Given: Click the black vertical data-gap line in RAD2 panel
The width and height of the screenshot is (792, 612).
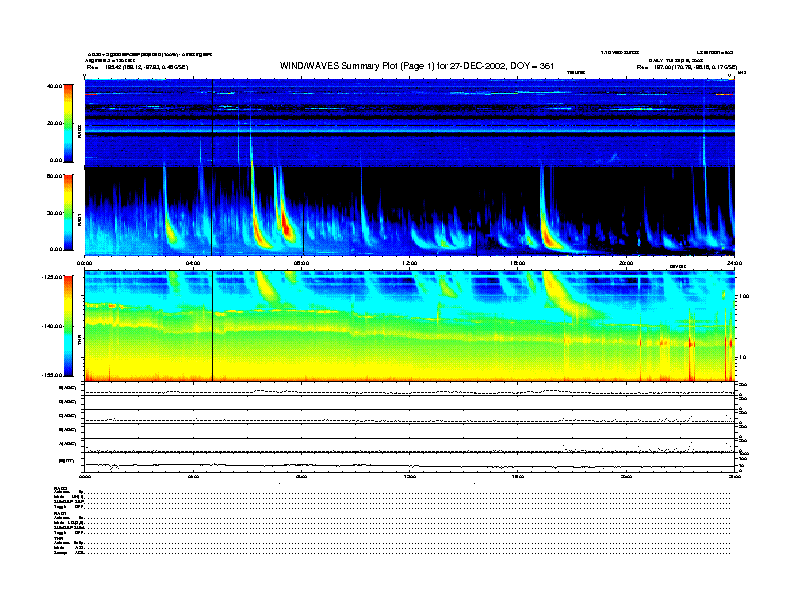Looking at the screenshot, I should [x=212, y=123].
